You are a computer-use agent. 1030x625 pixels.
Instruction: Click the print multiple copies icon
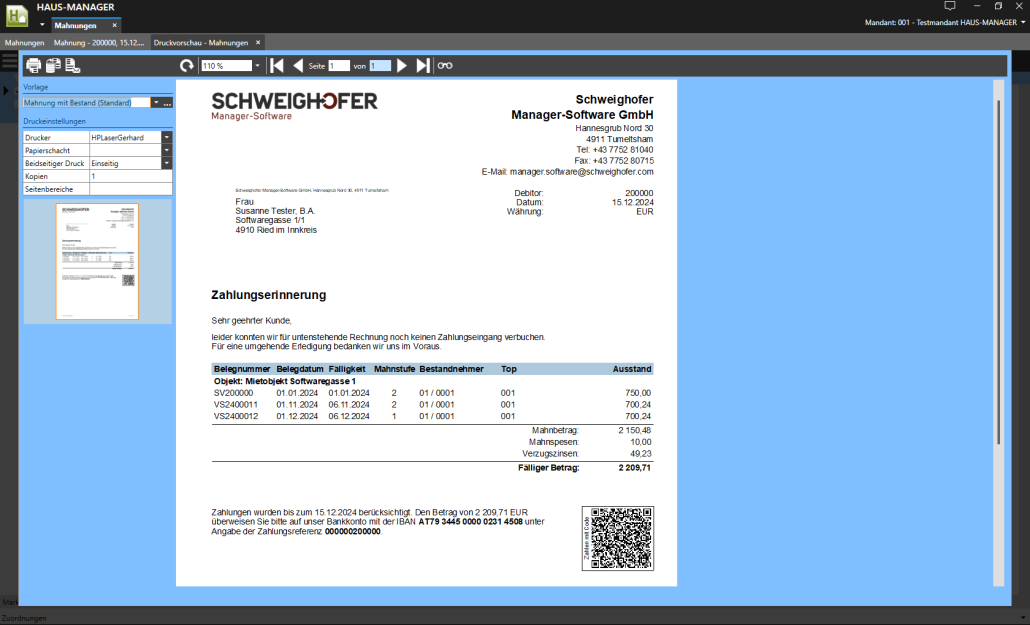tap(53, 66)
